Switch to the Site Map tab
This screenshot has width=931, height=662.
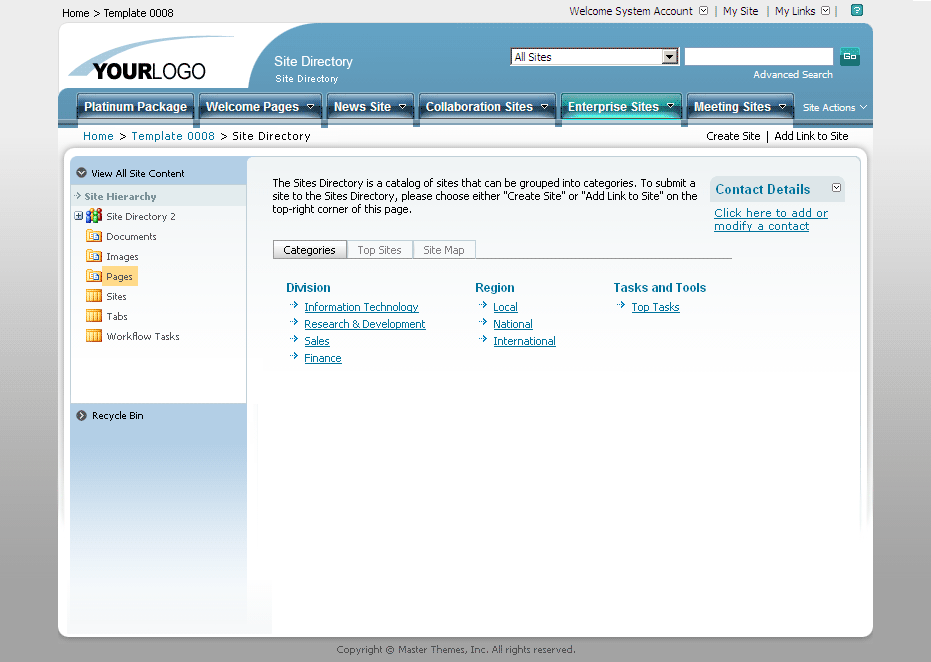pyautogui.click(x=444, y=249)
